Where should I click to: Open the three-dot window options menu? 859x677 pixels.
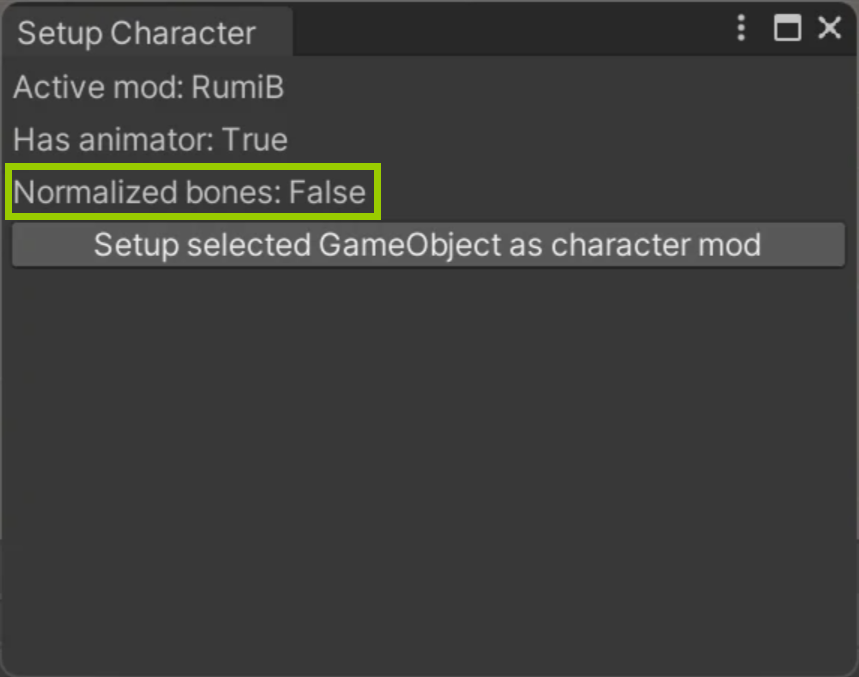[x=741, y=27]
